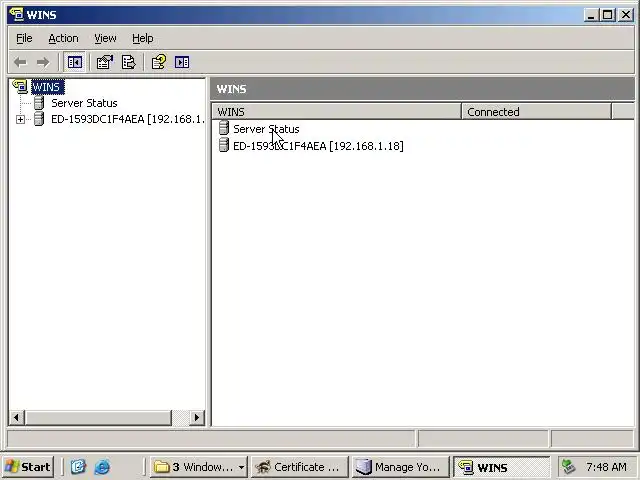Maximize the WINS window
The image size is (640, 480).
point(607,15)
